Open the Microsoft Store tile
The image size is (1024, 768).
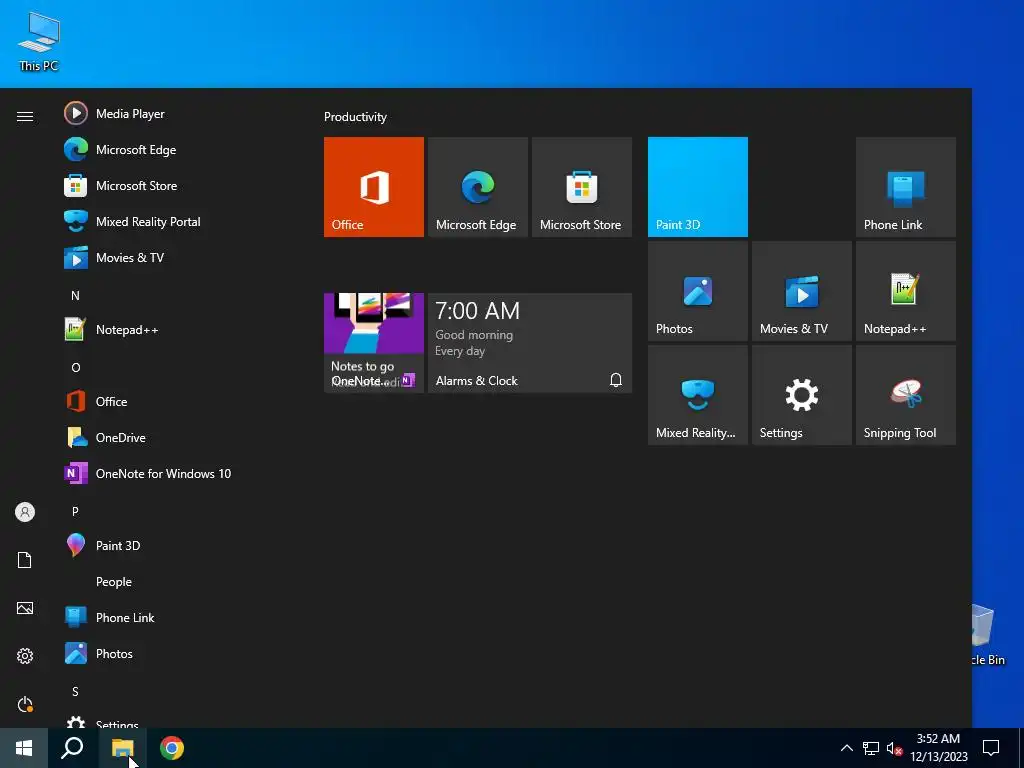tap(582, 187)
